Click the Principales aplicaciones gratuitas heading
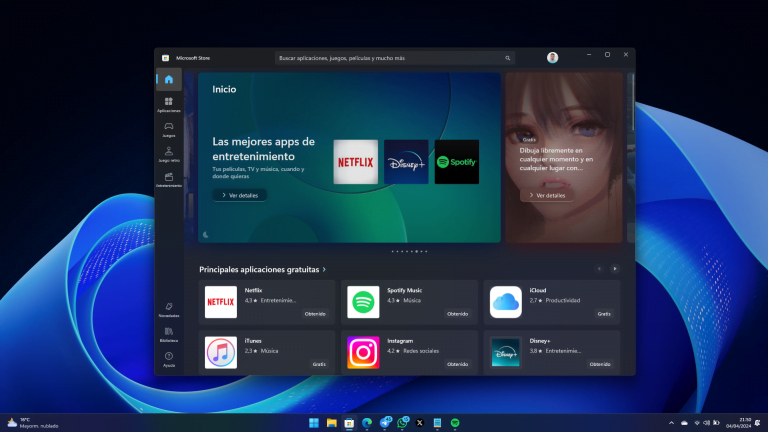The height and width of the screenshot is (432, 768). tap(259, 269)
